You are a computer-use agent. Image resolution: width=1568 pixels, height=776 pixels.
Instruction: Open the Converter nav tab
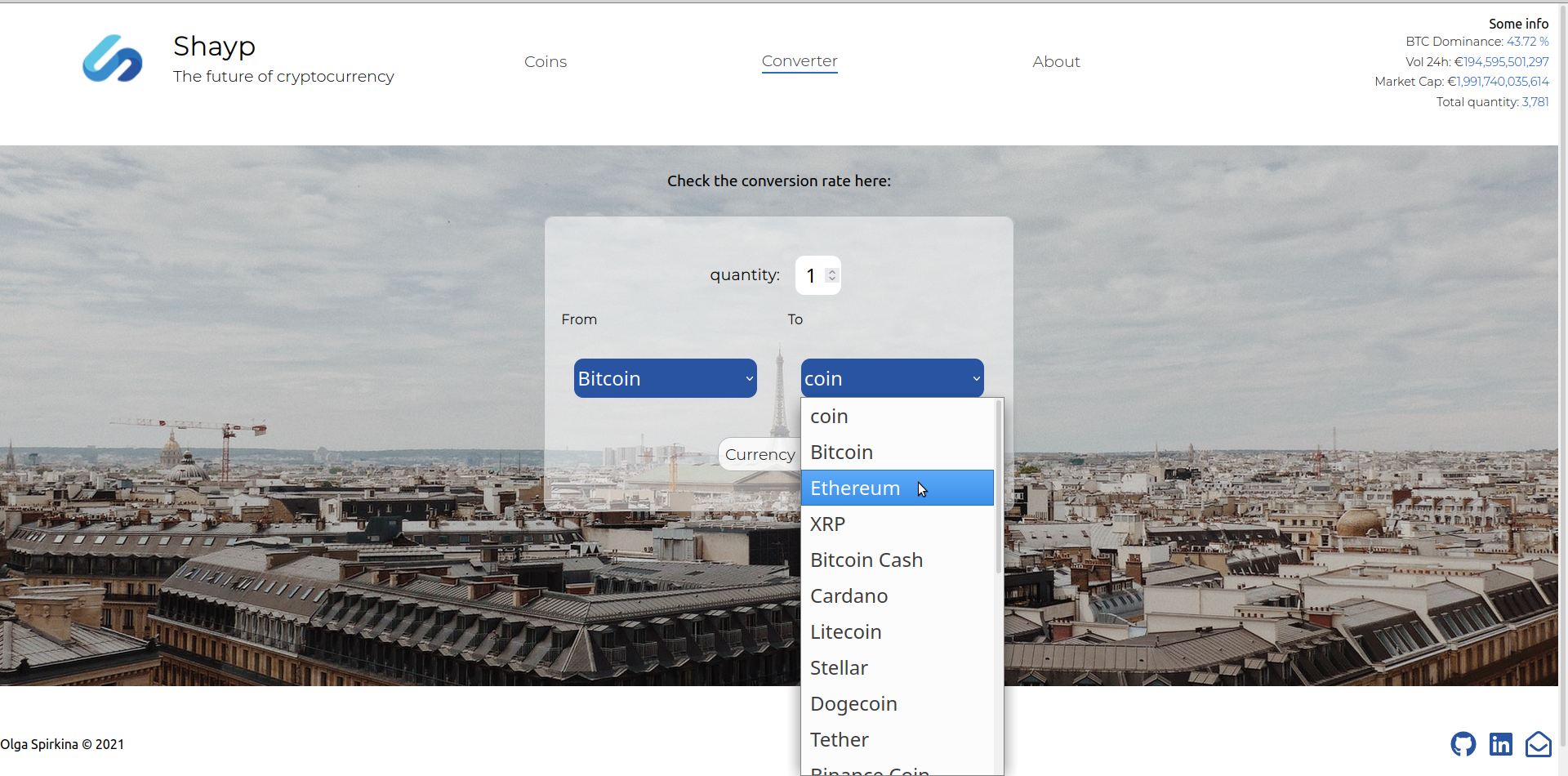point(799,61)
